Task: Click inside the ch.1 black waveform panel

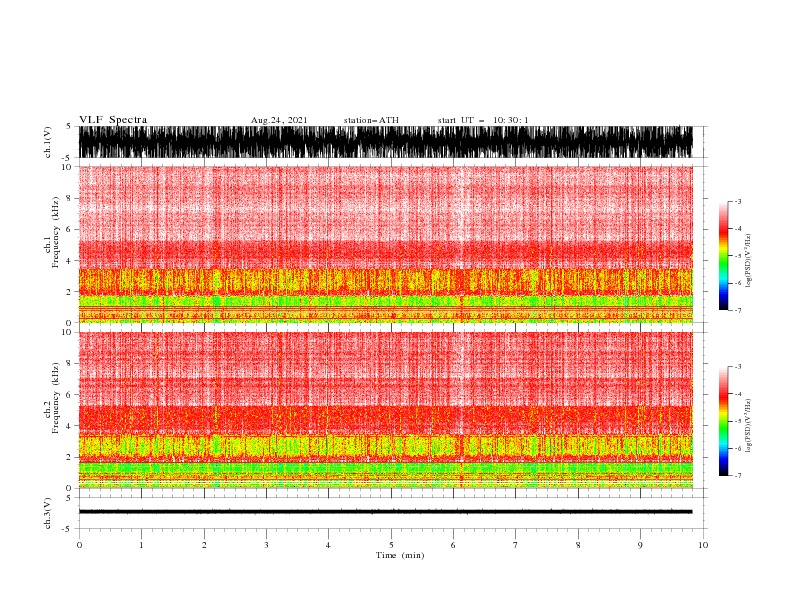Action: pyautogui.click(x=385, y=142)
